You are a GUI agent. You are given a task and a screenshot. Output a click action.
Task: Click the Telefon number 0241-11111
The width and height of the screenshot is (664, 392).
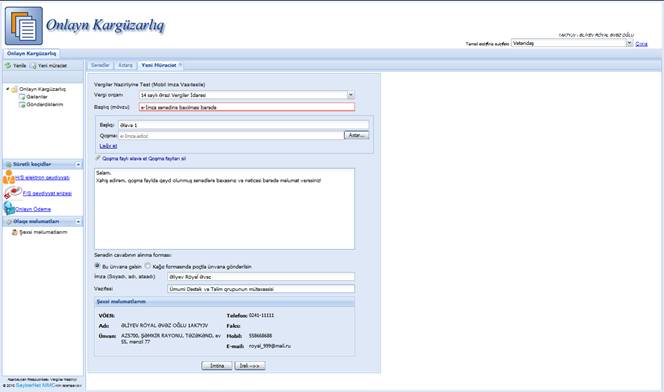[261, 316]
